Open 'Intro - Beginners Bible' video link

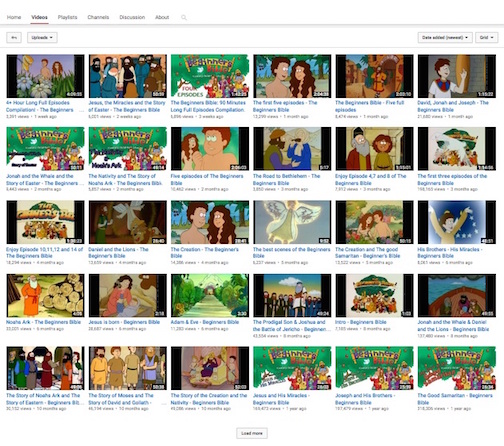coord(361,322)
